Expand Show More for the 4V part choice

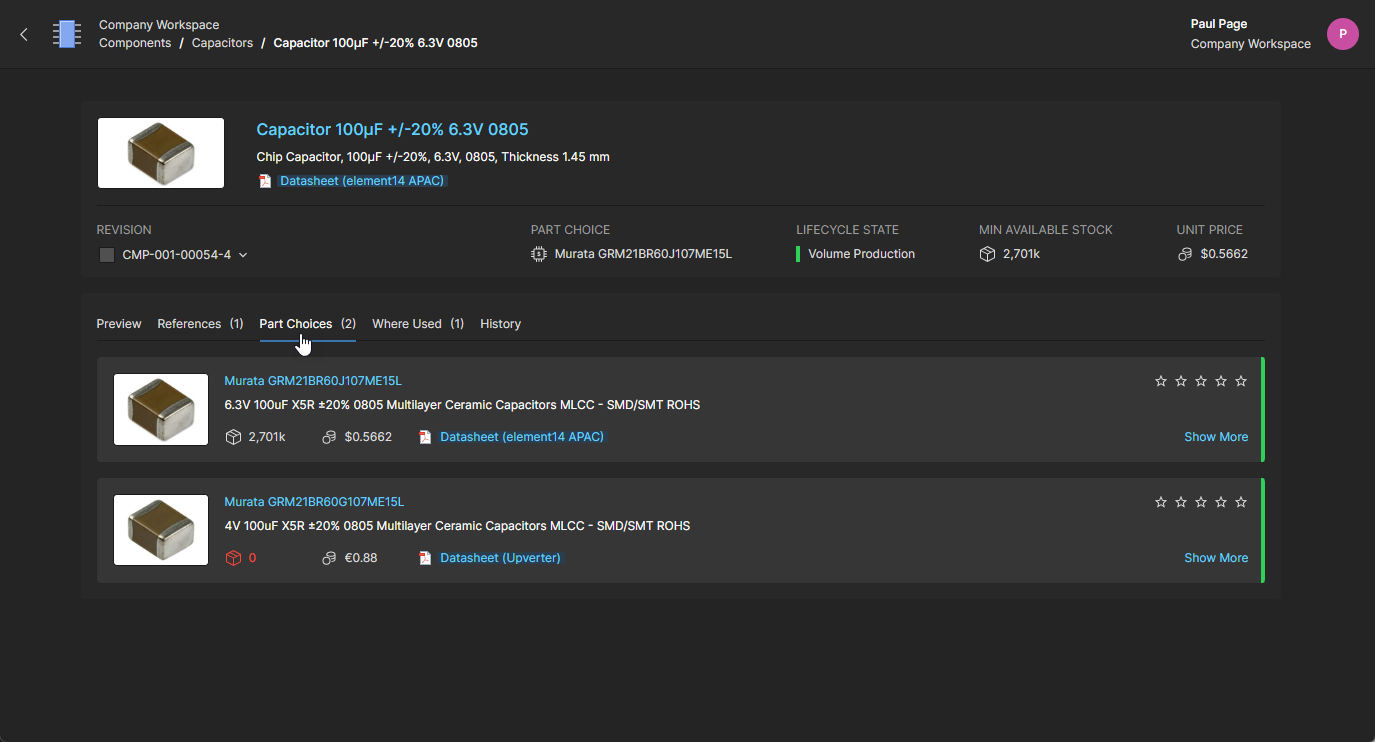click(1215, 558)
